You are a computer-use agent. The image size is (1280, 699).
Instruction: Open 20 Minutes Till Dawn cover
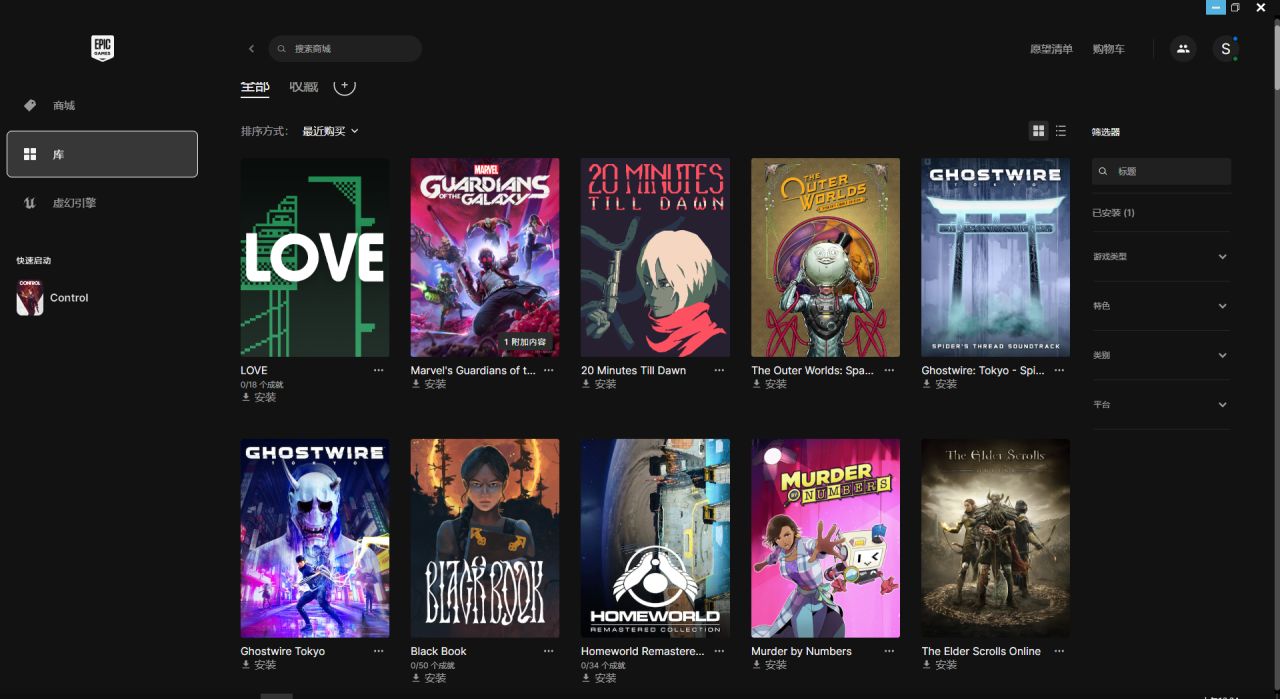pyautogui.click(x=655, y=257)
